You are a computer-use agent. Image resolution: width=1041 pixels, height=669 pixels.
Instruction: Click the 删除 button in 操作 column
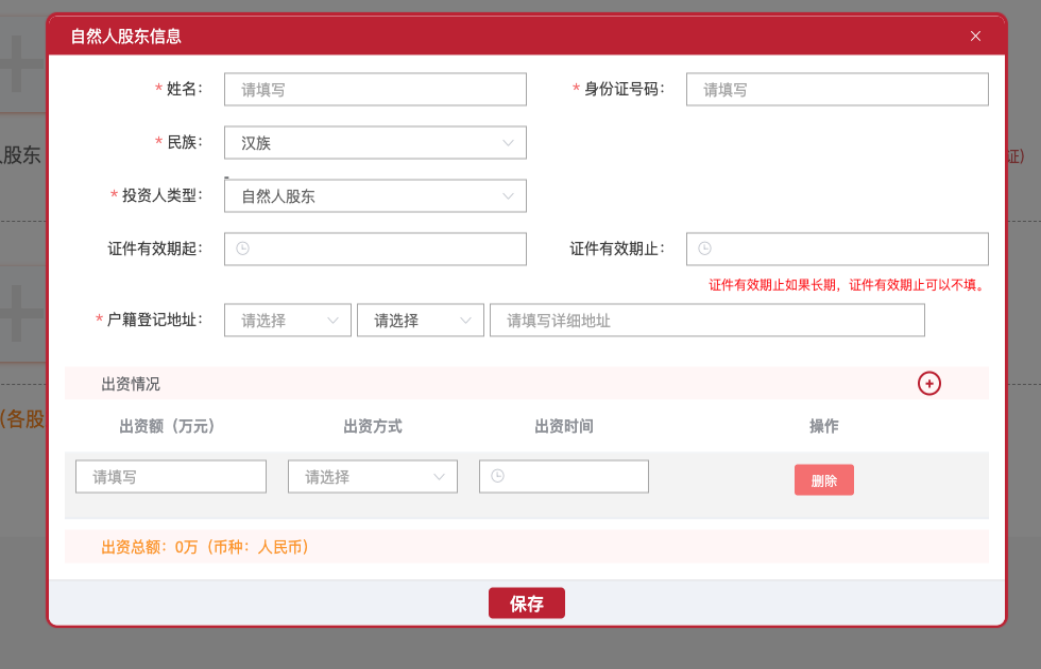coord(824,480)
